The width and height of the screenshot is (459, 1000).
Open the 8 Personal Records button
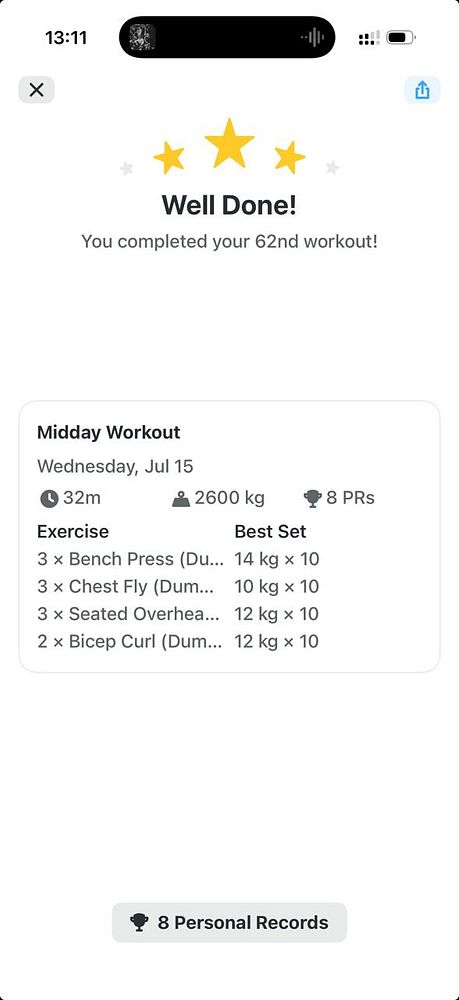(x=230, y=922)
